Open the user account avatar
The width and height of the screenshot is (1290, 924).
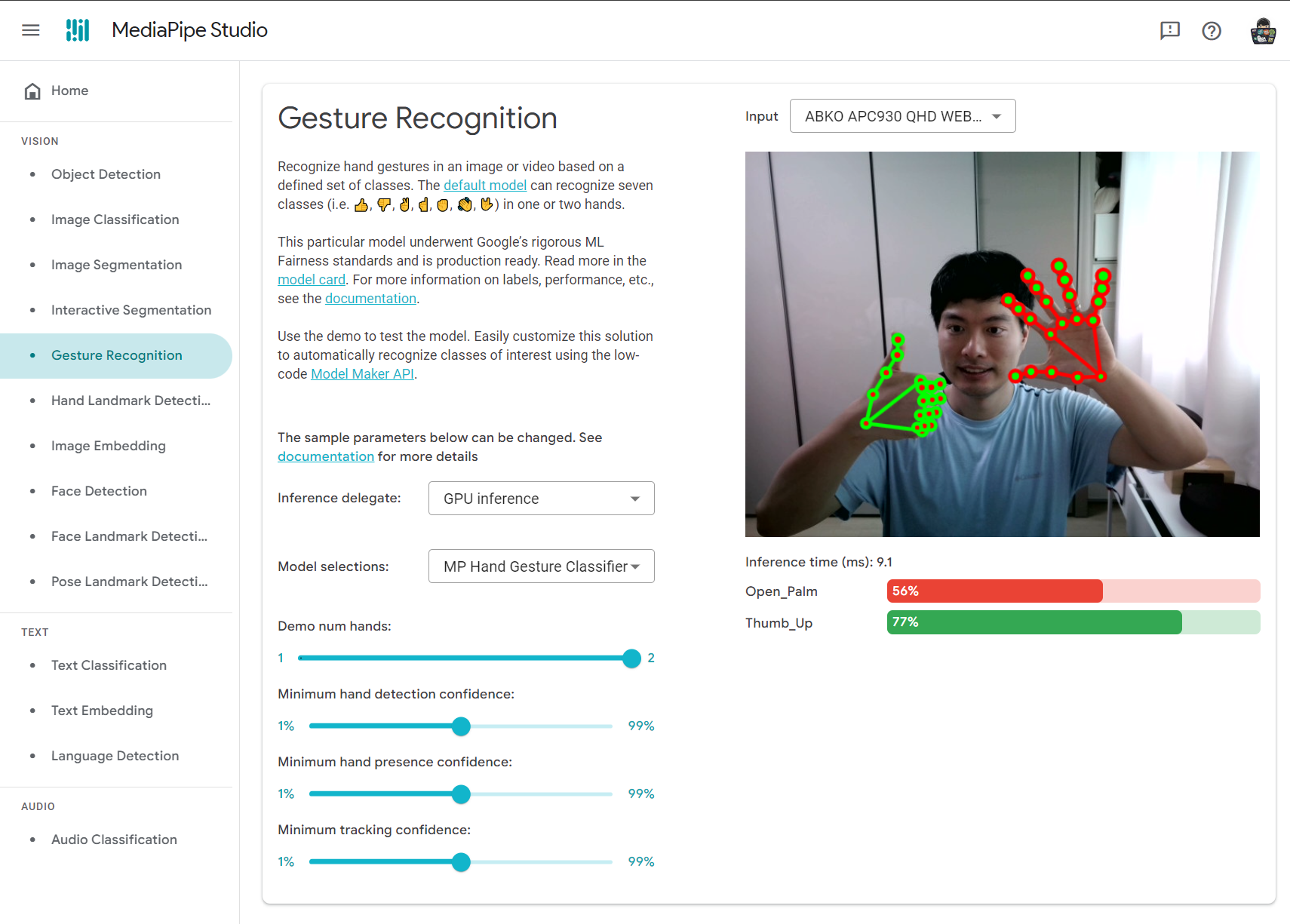(1263, 31)
